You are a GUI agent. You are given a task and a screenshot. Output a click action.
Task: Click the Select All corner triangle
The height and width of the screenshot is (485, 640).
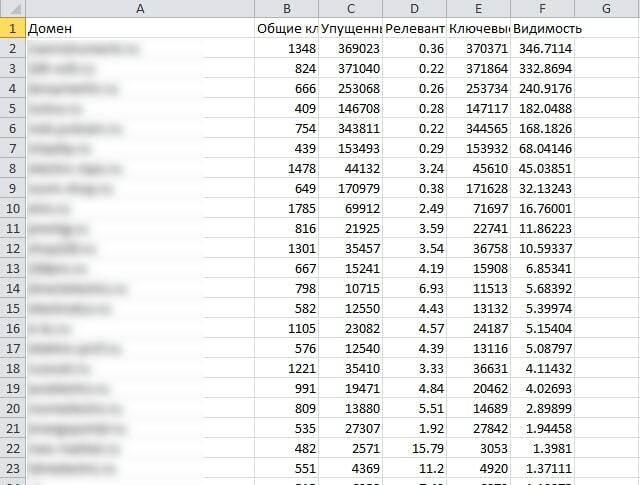pyautogui.click(x=12, y=8)
